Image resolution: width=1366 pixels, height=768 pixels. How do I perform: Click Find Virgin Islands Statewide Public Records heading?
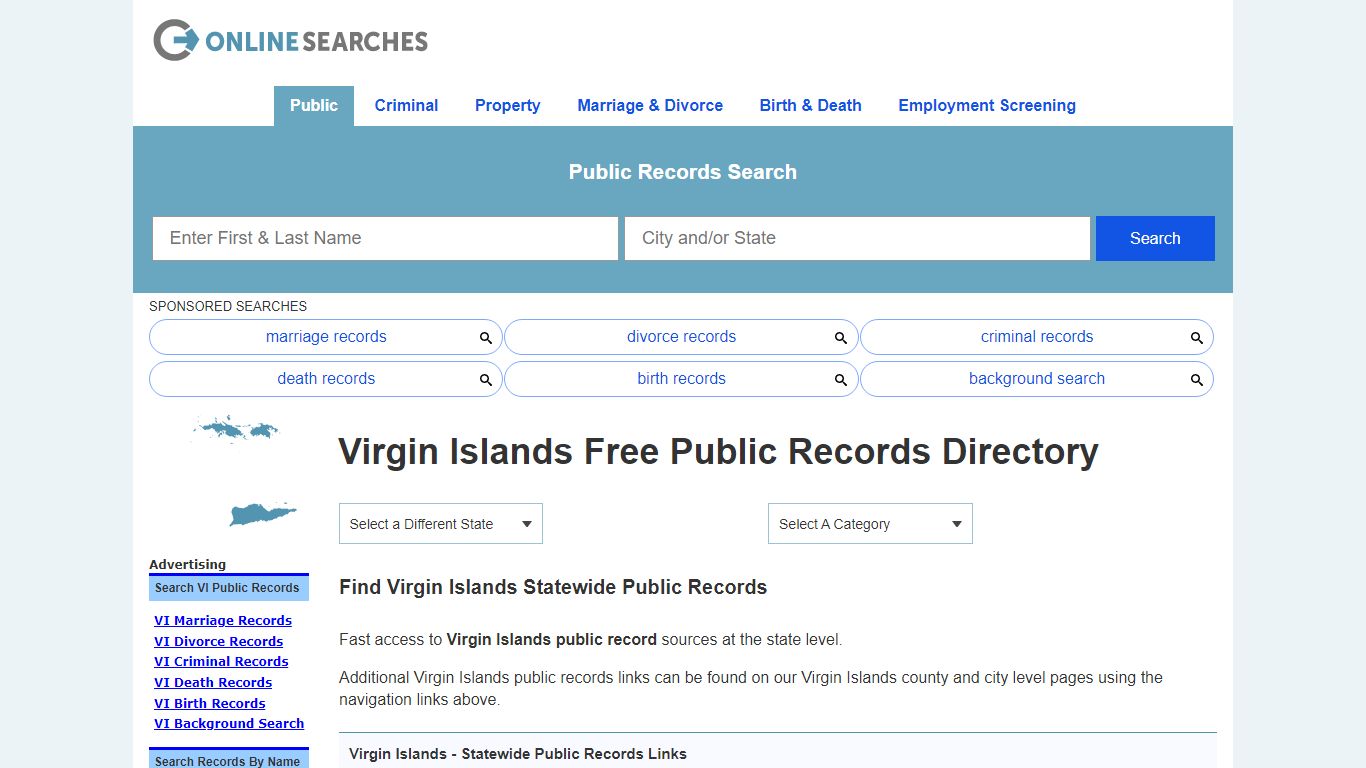[553, 587]
